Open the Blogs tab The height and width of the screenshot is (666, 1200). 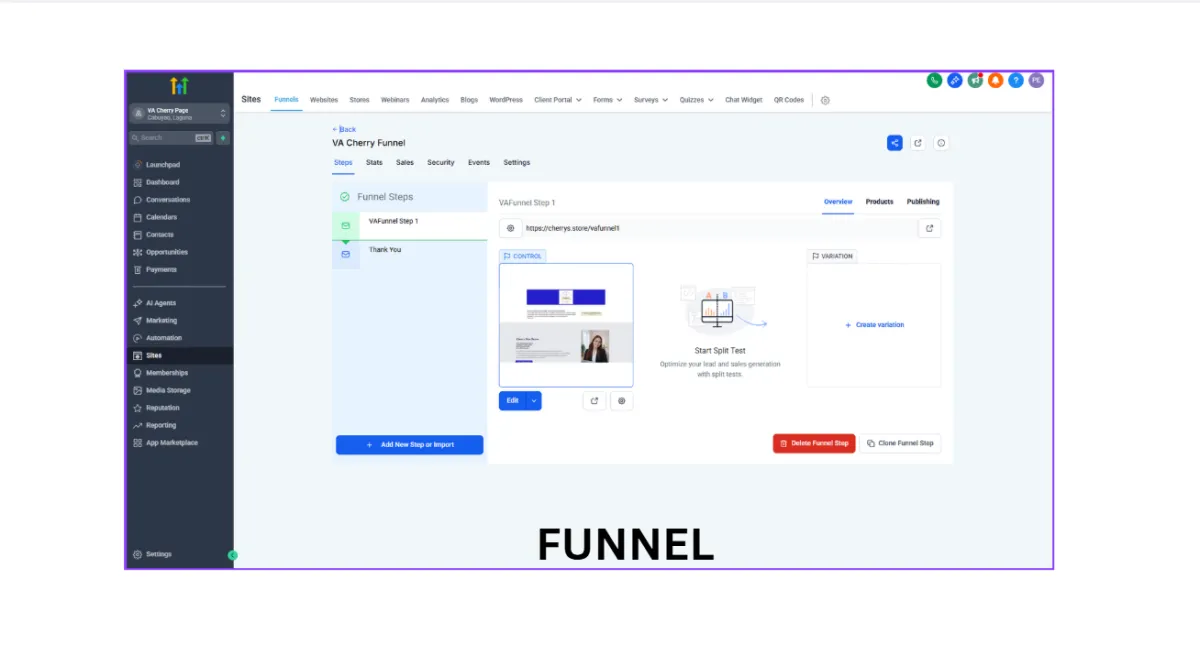pyautogui.click(x=469, y=100)
